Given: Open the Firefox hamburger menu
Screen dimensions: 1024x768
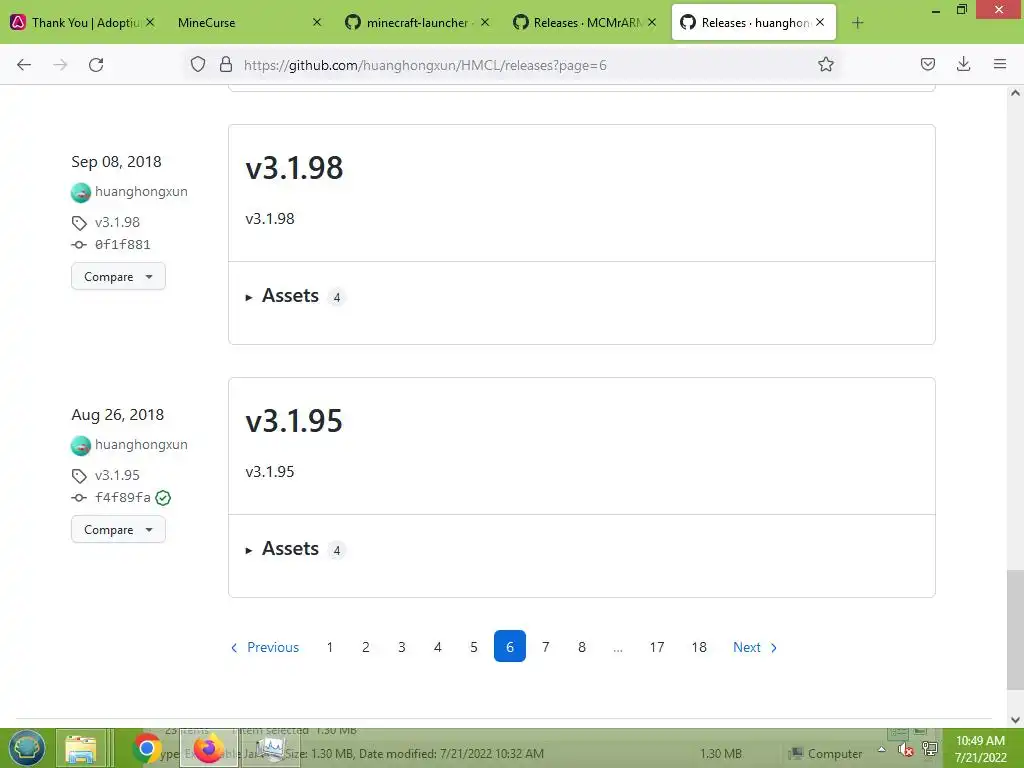Looking at the screenshot, I should tap(999, 65).
